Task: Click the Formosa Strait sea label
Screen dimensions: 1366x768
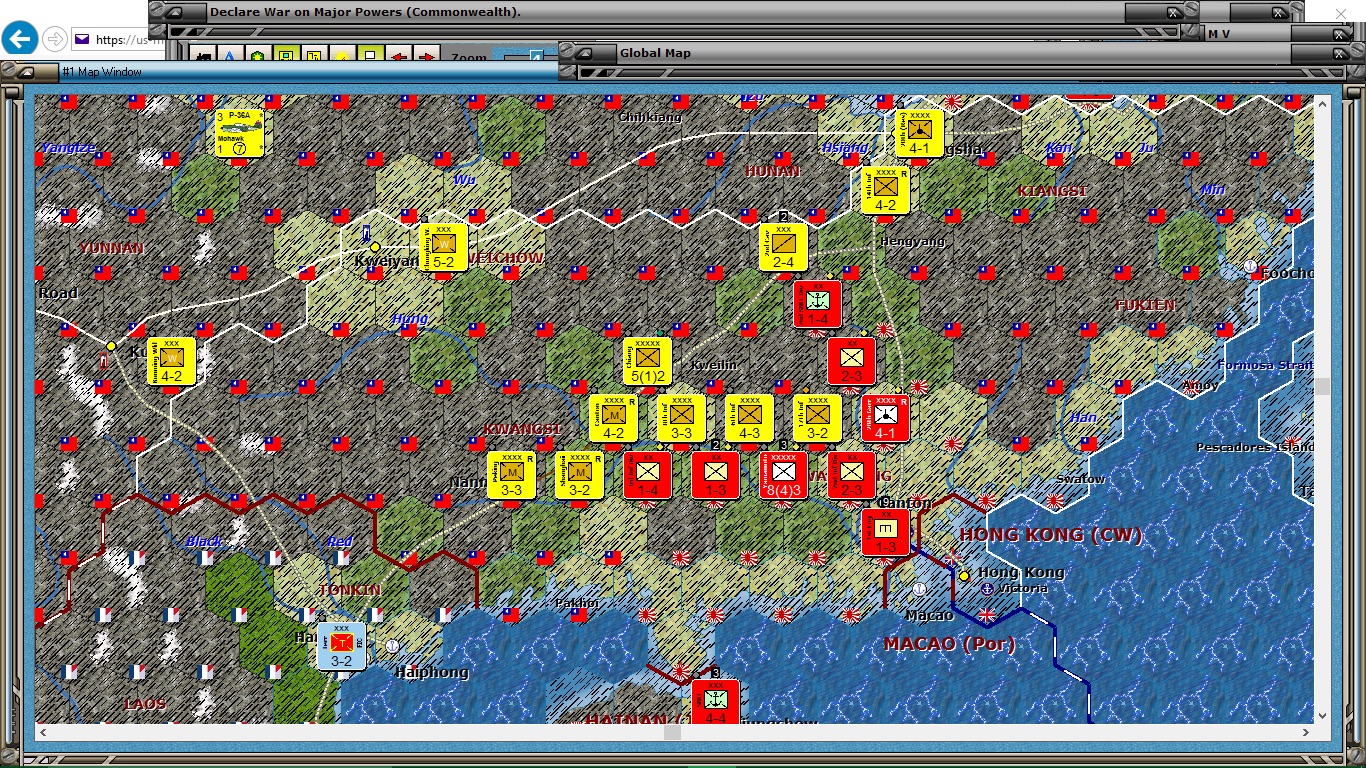Action: click(1265, 365)
